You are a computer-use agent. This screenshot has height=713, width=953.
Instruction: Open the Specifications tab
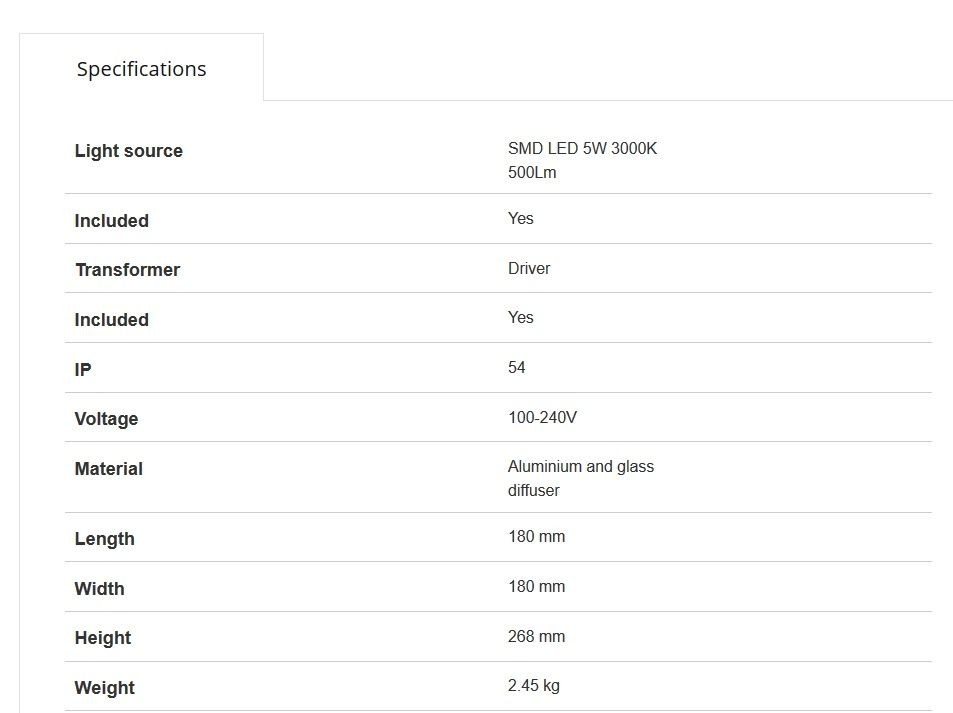(x=142, y=69)
